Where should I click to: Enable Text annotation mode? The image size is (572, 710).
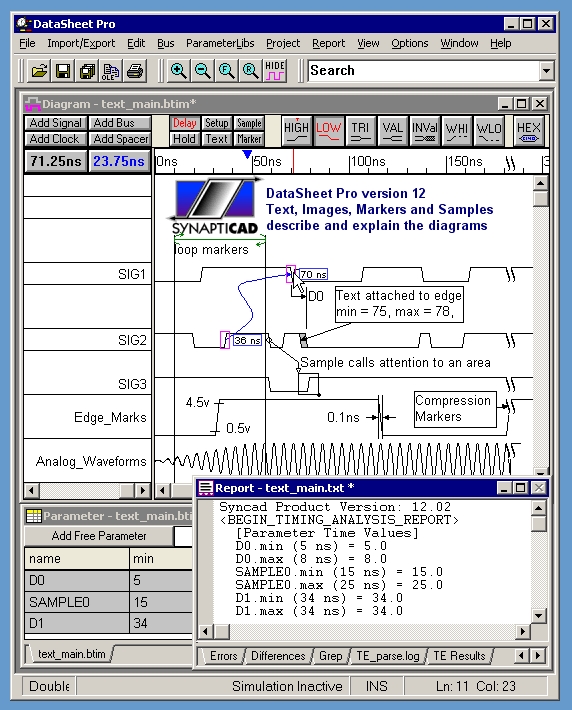pyautogui.click(x=216, y=139)
